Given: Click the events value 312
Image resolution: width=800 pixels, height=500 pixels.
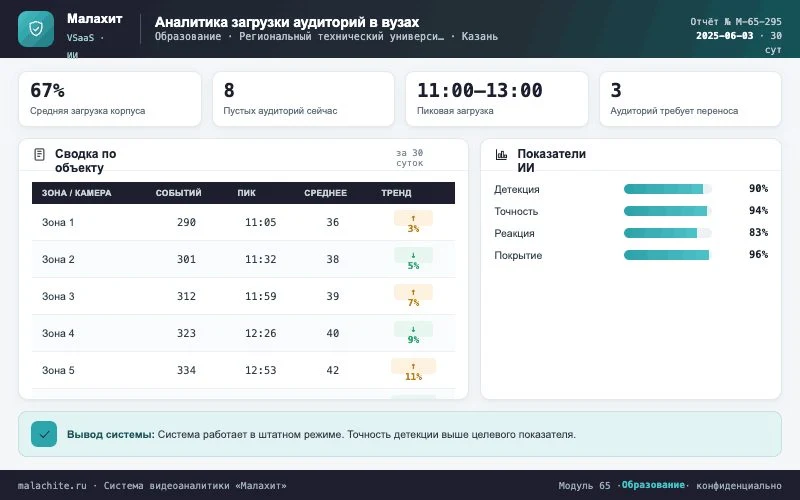Looking at the screenshot, I should pyautogui.click(x=186, y=296).
